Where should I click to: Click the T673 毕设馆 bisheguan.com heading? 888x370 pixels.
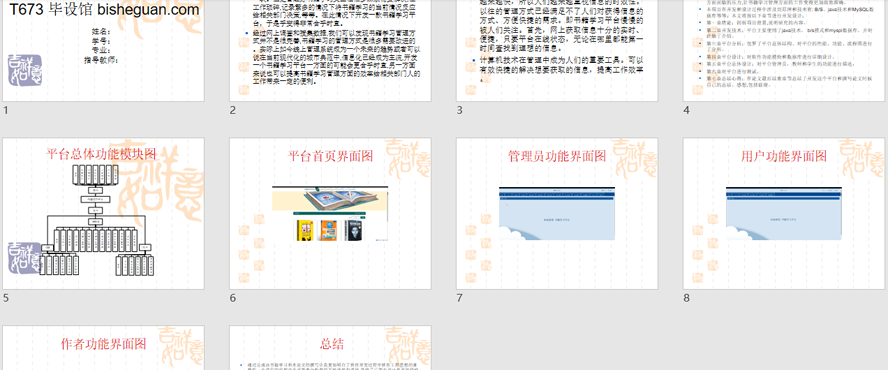pos(104,10)
